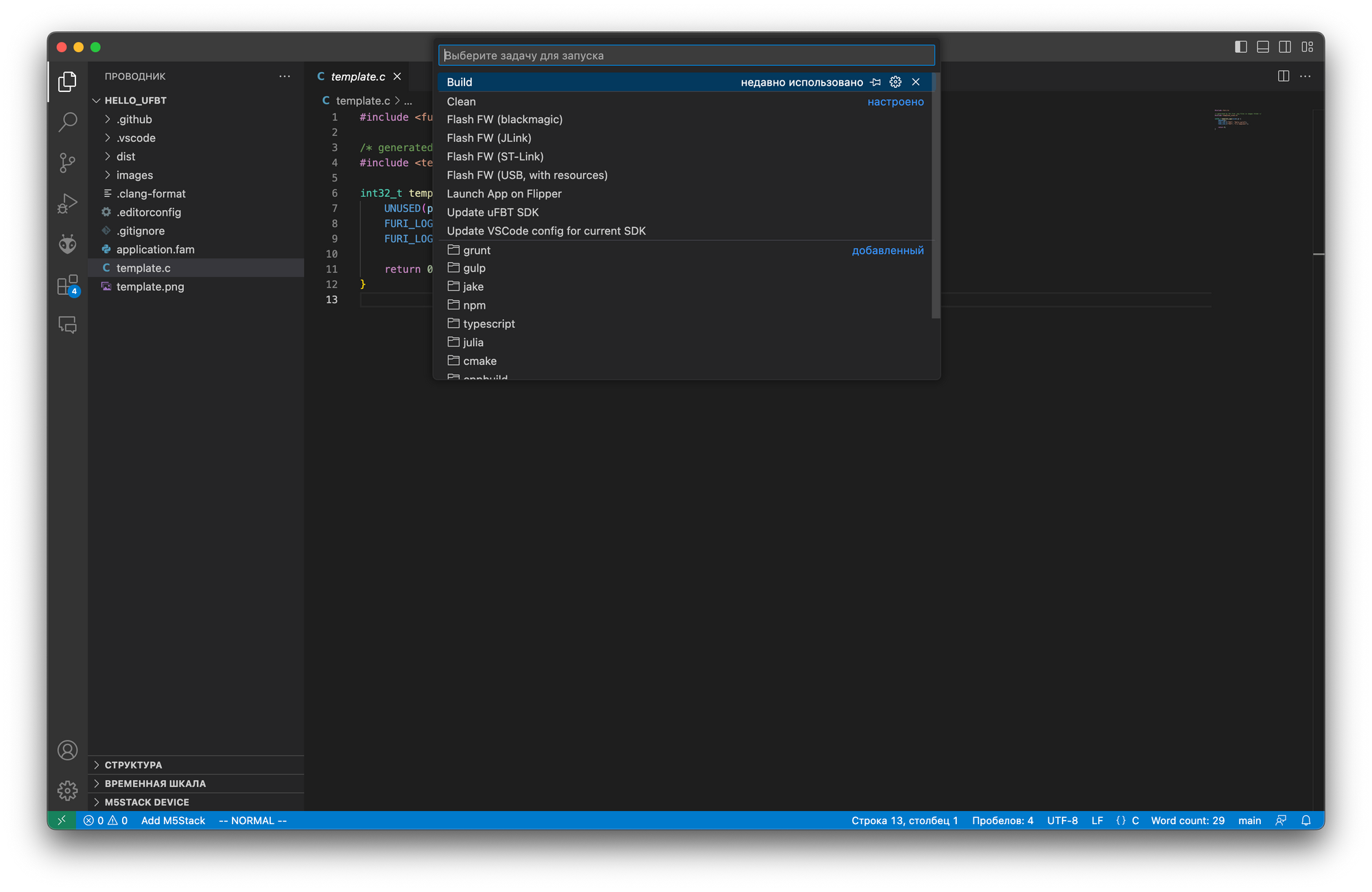Change line endings via LF

click(x=1097, y=820)
